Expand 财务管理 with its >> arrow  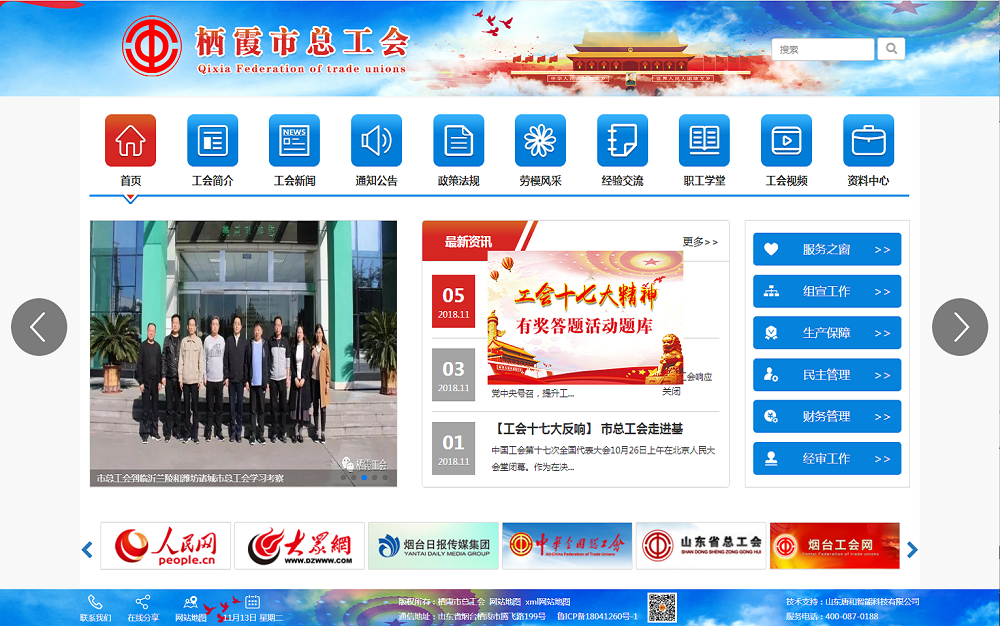(883, 416)
